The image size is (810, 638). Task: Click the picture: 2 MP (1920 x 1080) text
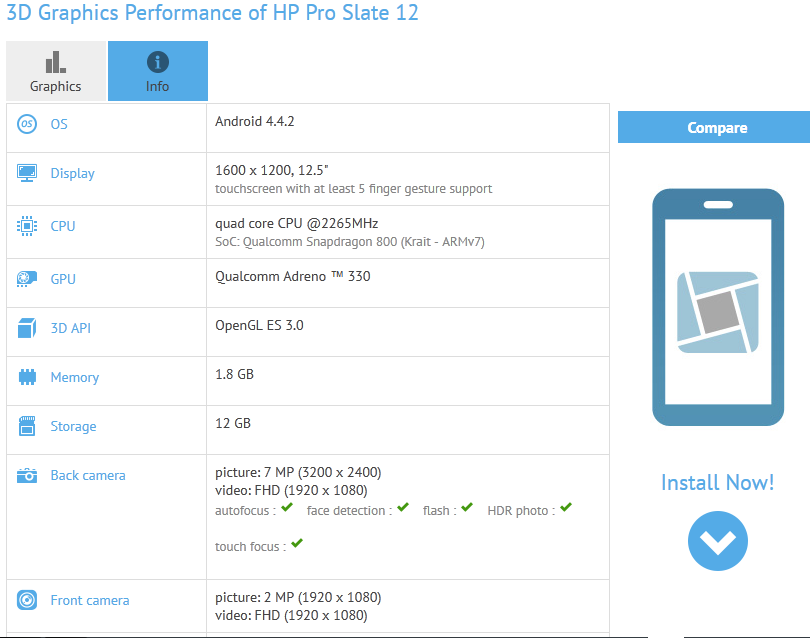298,598
